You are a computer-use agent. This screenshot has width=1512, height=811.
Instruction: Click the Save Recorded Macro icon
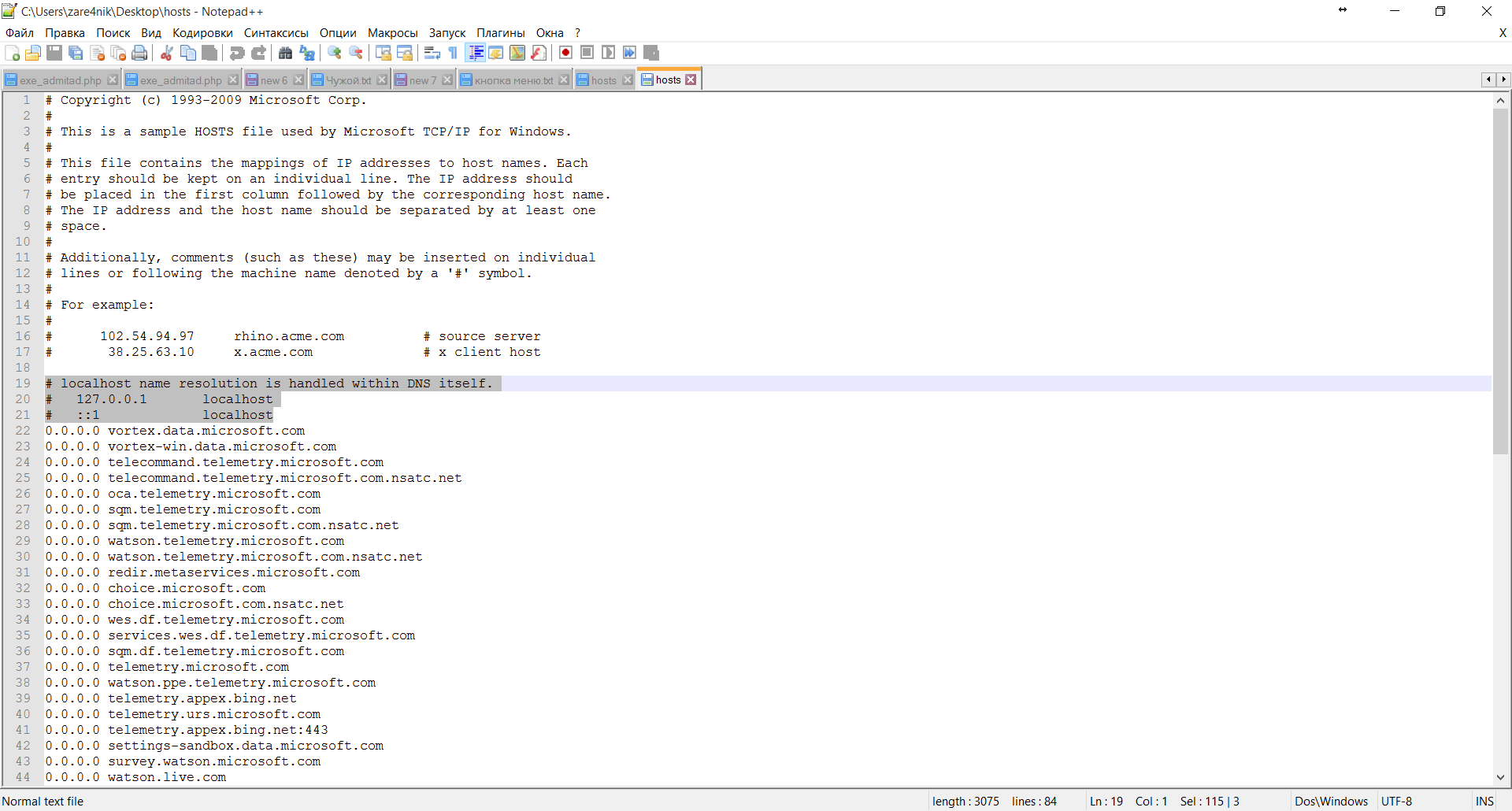(x=650, y=53)
